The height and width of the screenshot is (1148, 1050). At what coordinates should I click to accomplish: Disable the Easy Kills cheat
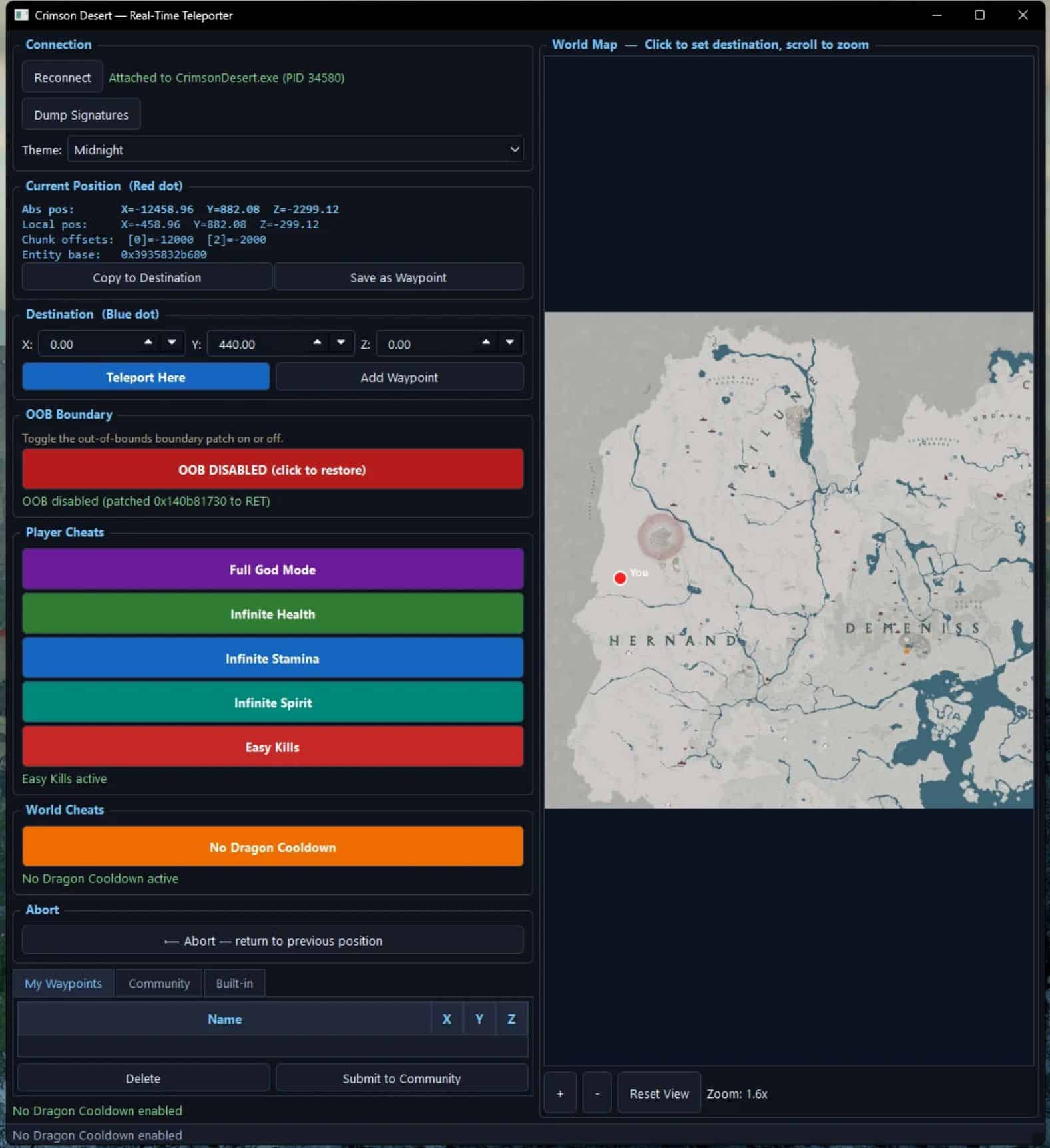[x=272, y=747]
